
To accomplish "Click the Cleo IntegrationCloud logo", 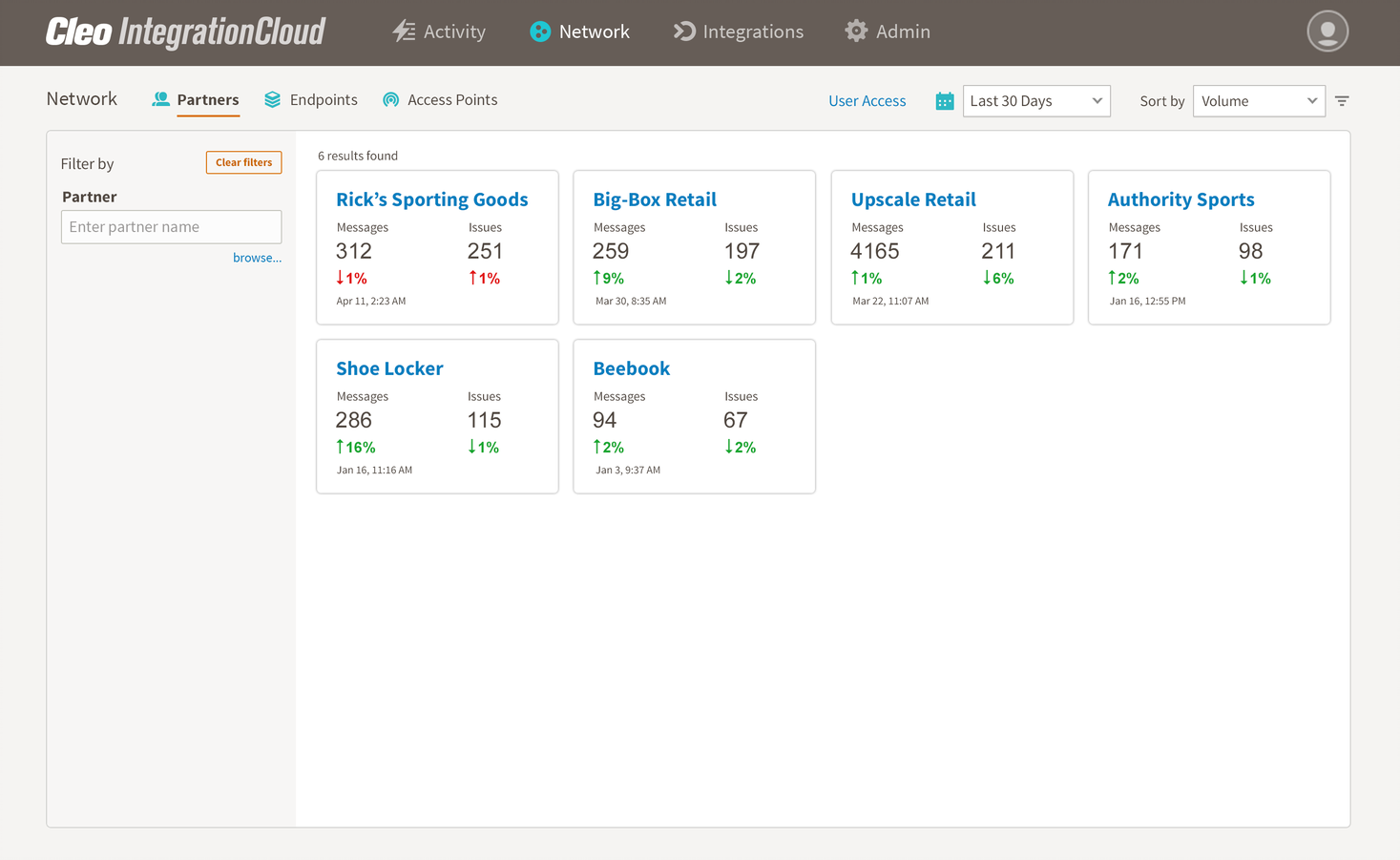I will (x=185, y=31).
